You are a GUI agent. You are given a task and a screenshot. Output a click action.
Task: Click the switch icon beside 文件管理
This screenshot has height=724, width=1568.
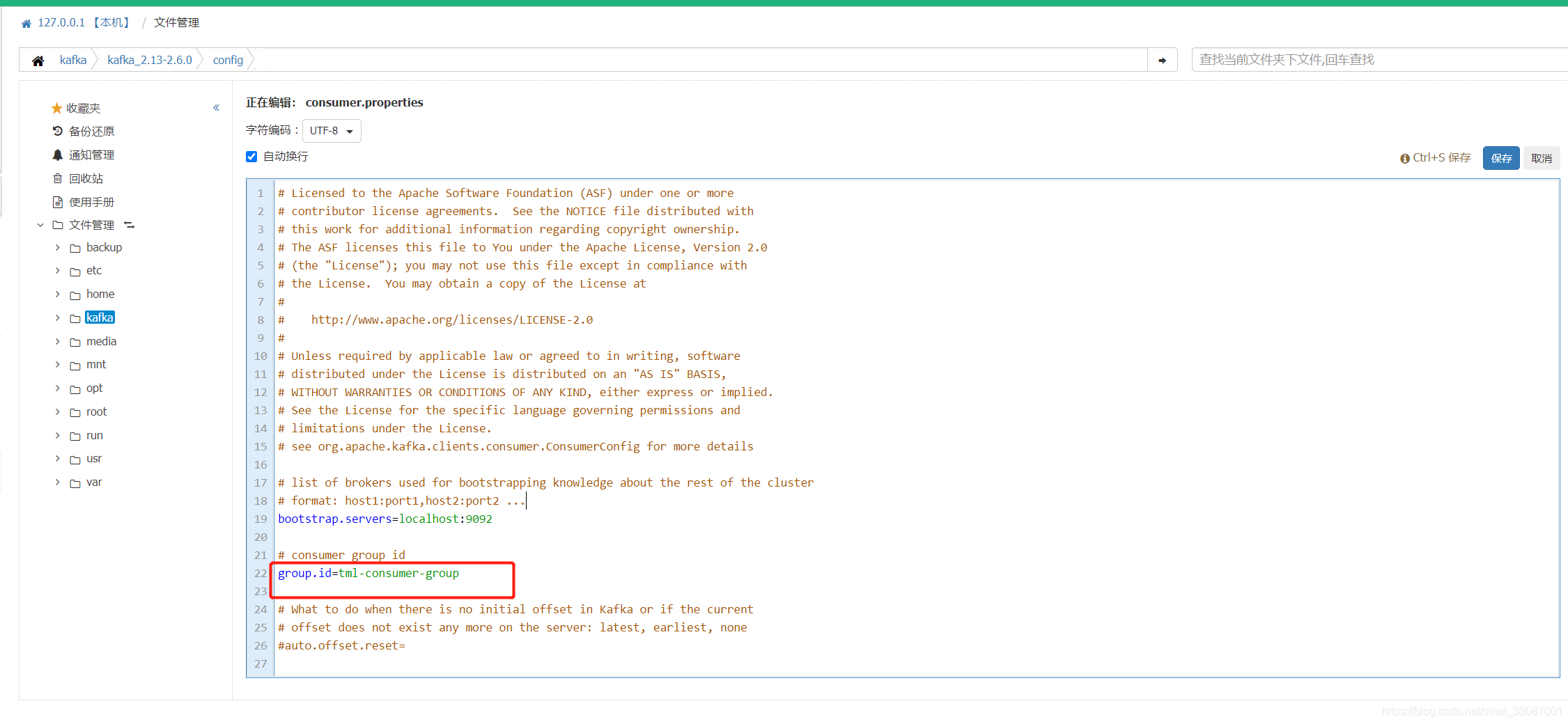pyautogui.click(x=129, y=225)
